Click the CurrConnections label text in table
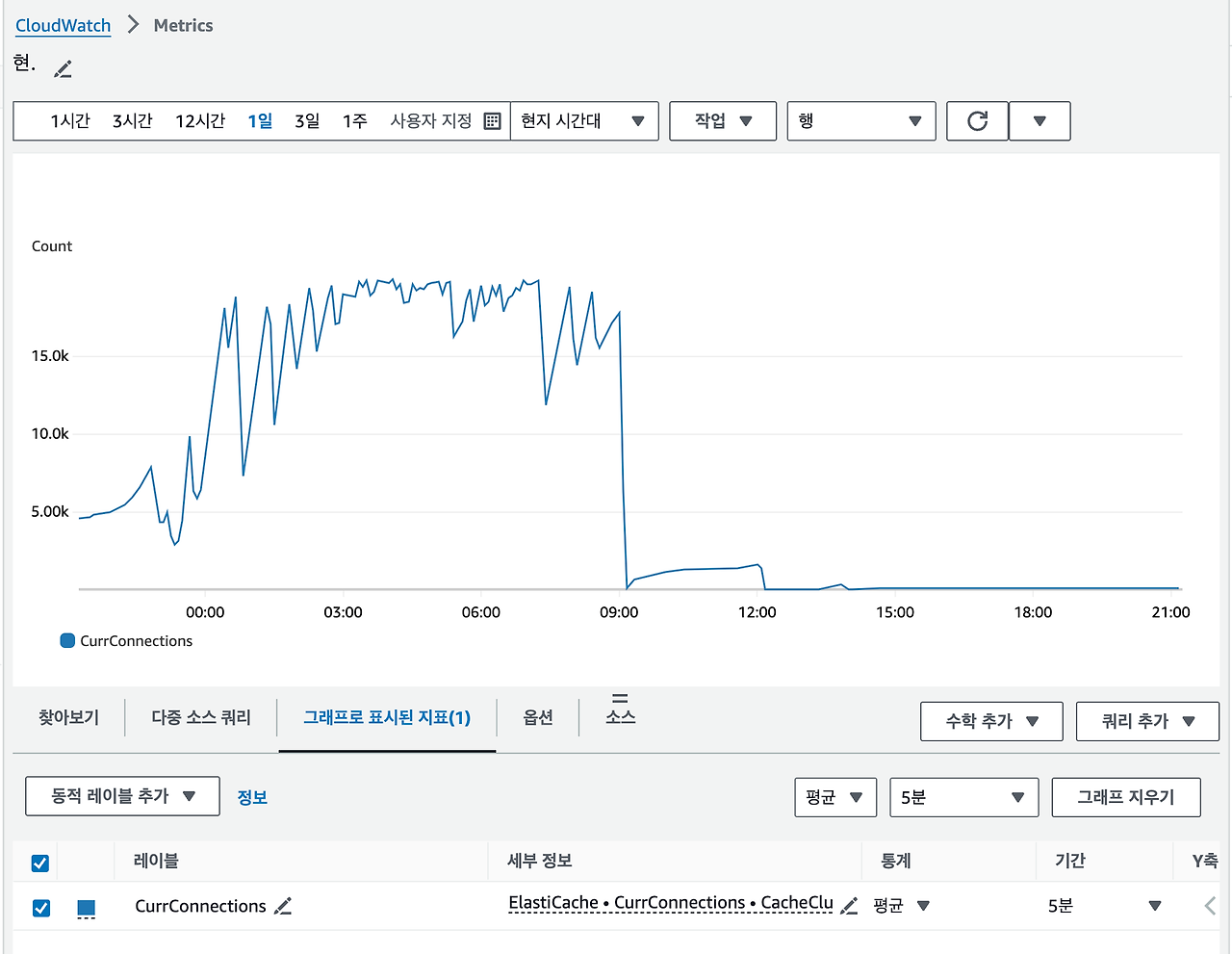1232x954 pixels. pos(200,906)
